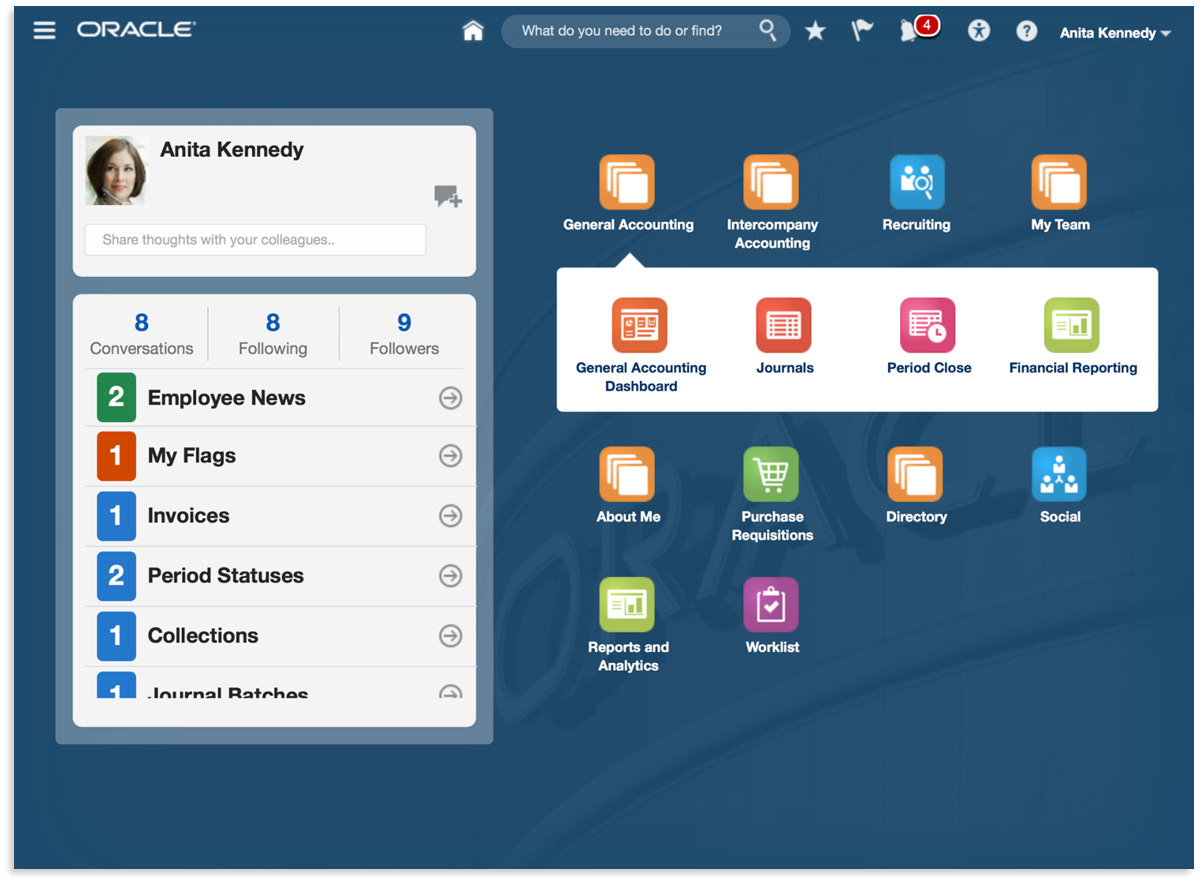Open Employee News arrow button
Viewport: 1200px width, 883px height.
pyautogui.click(x=451, y=398)
